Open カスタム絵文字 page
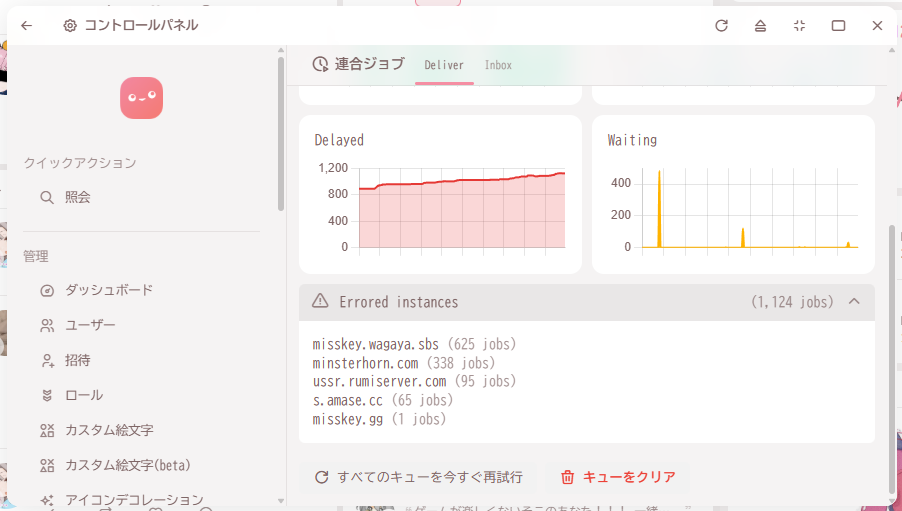This screenshot has width=902, height=511. (x=108, y=430)
